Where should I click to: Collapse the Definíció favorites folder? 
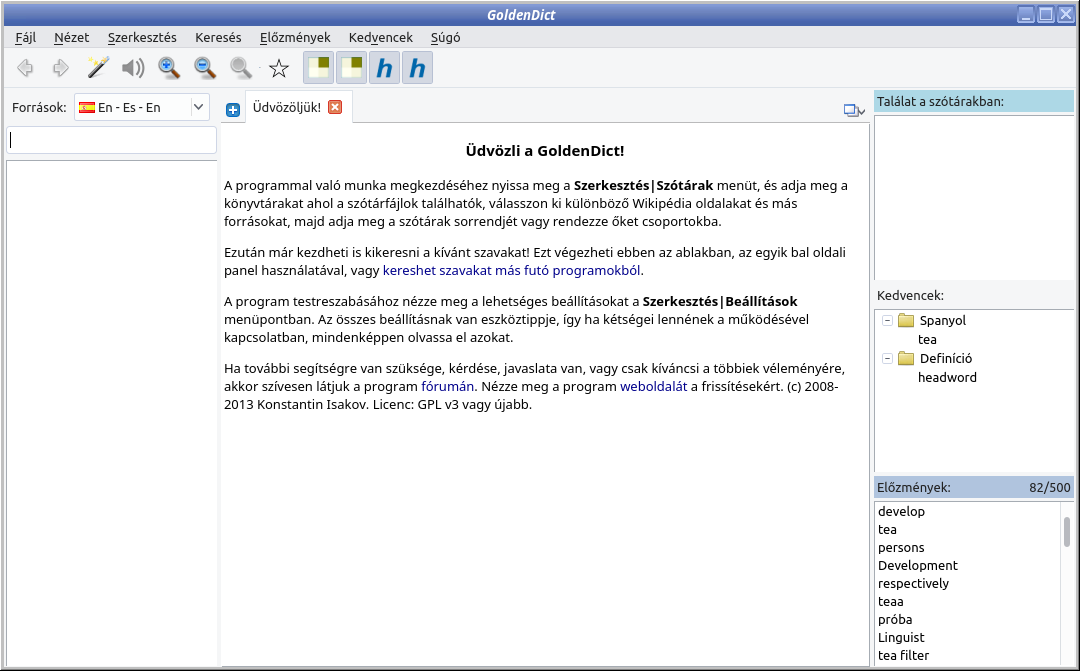(887, 359)
